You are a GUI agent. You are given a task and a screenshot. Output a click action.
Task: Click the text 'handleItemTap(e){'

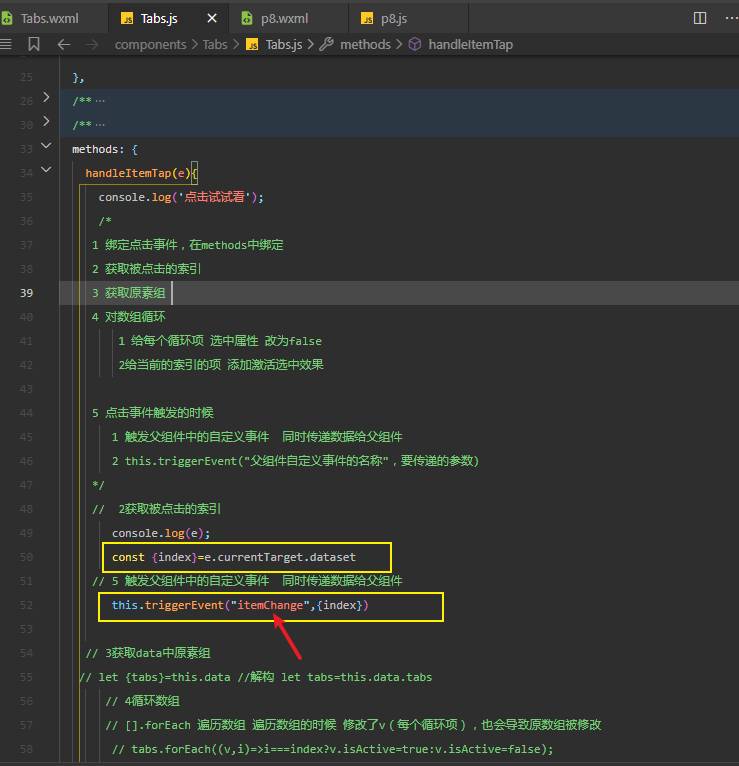(141, 173)
